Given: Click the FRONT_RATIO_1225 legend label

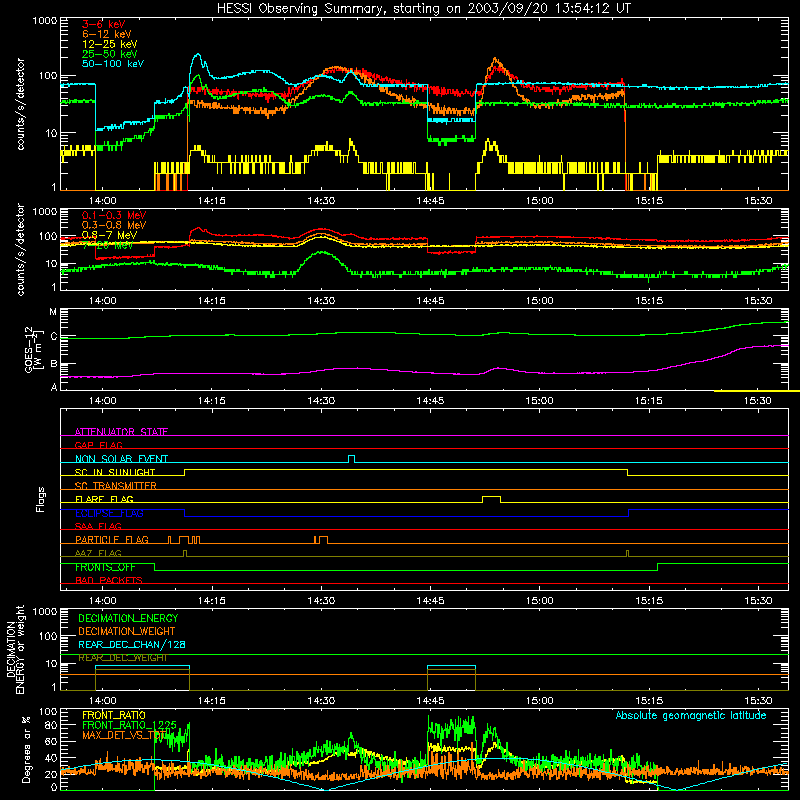Looking at the screenshot, I should (129, 725).
